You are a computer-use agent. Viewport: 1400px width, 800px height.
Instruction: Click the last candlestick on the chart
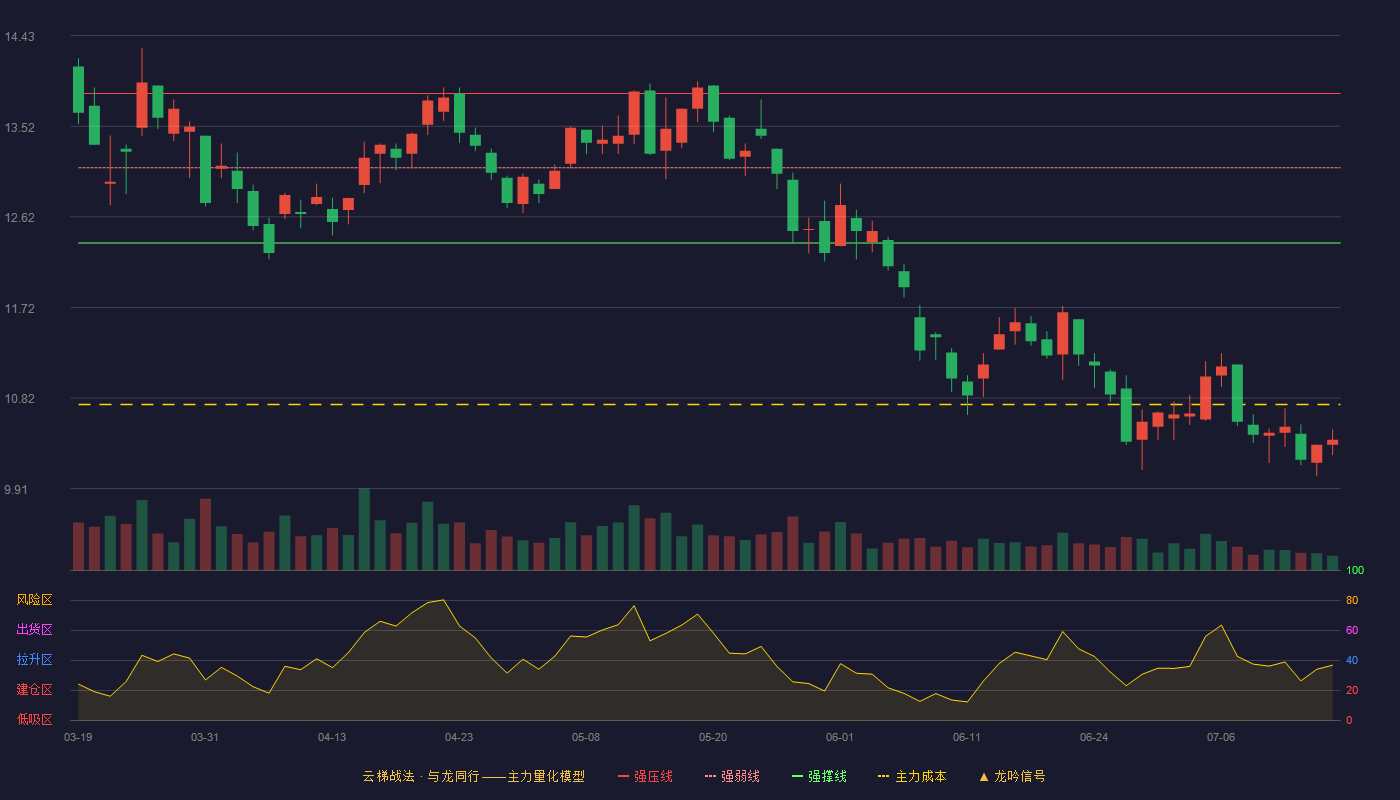pyautogui.click(x=1332, y=442)
